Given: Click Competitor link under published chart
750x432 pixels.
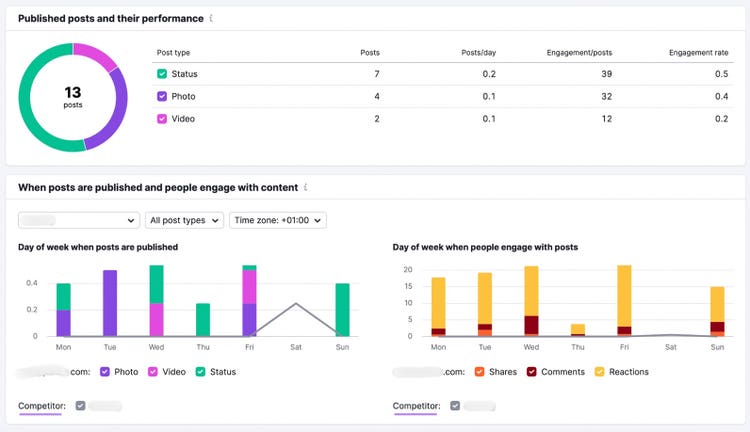Looking at the screenshot, I should pos(42,406).
